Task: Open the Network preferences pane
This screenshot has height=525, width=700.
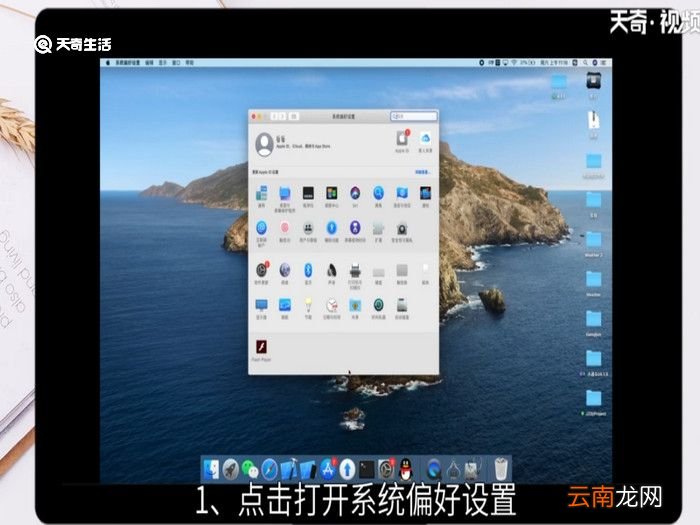Action: pos(285,270)
